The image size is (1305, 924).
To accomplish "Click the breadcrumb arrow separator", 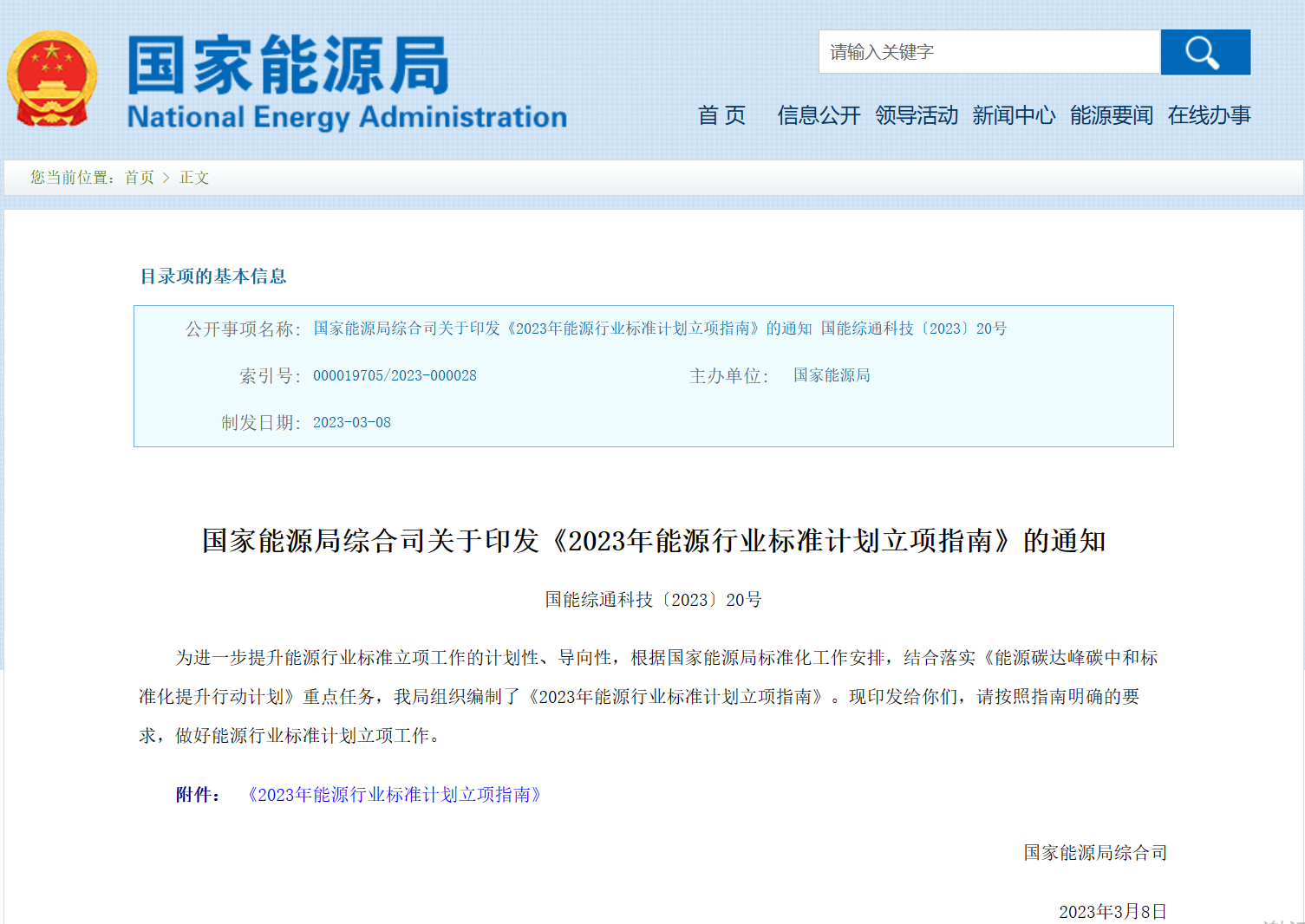I will coord(166,178).
